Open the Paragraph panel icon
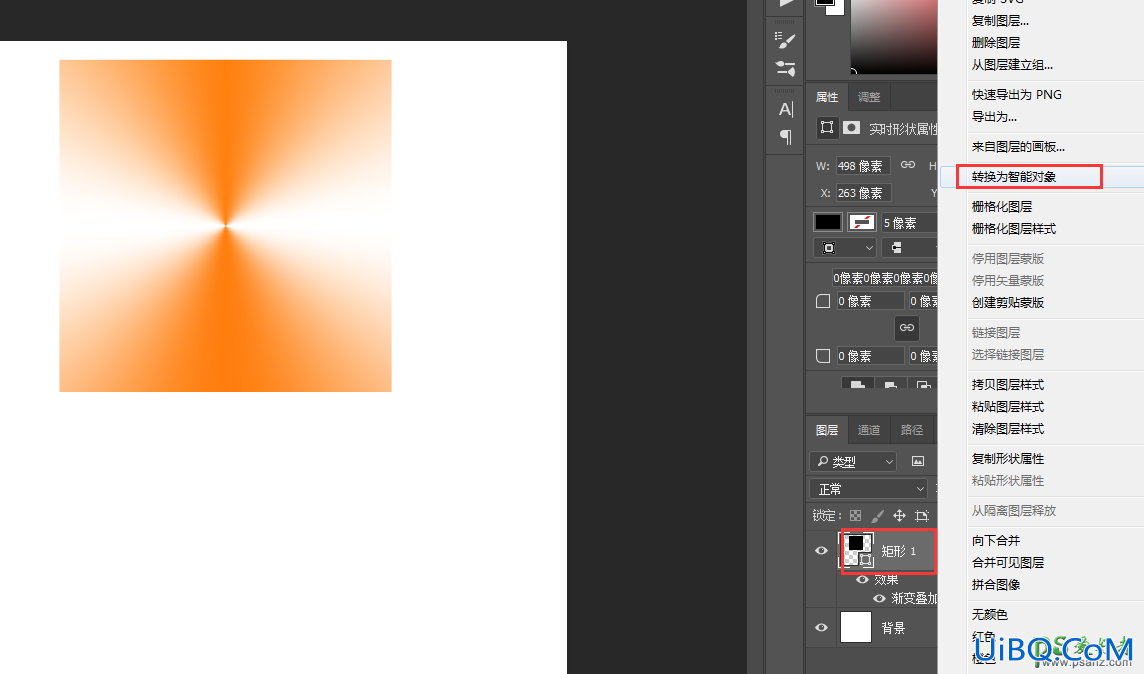 786,136
